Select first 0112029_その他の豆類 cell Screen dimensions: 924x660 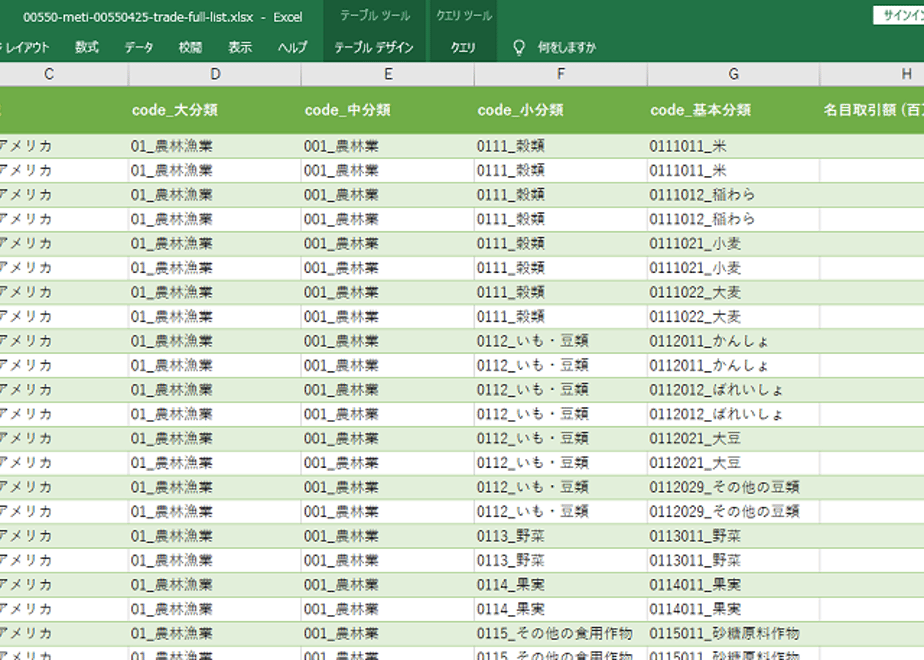point(733,487)
